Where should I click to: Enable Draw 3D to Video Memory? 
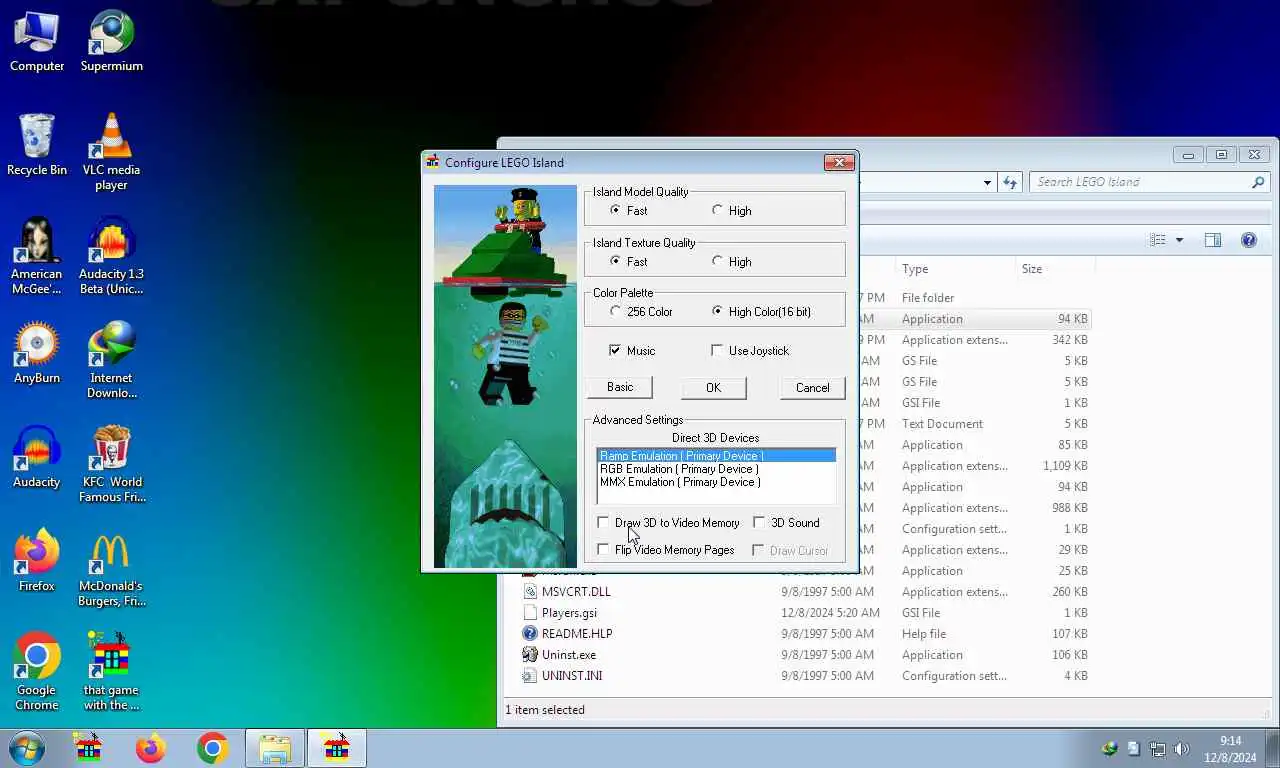pyautogui.click(x=668, y=523)
